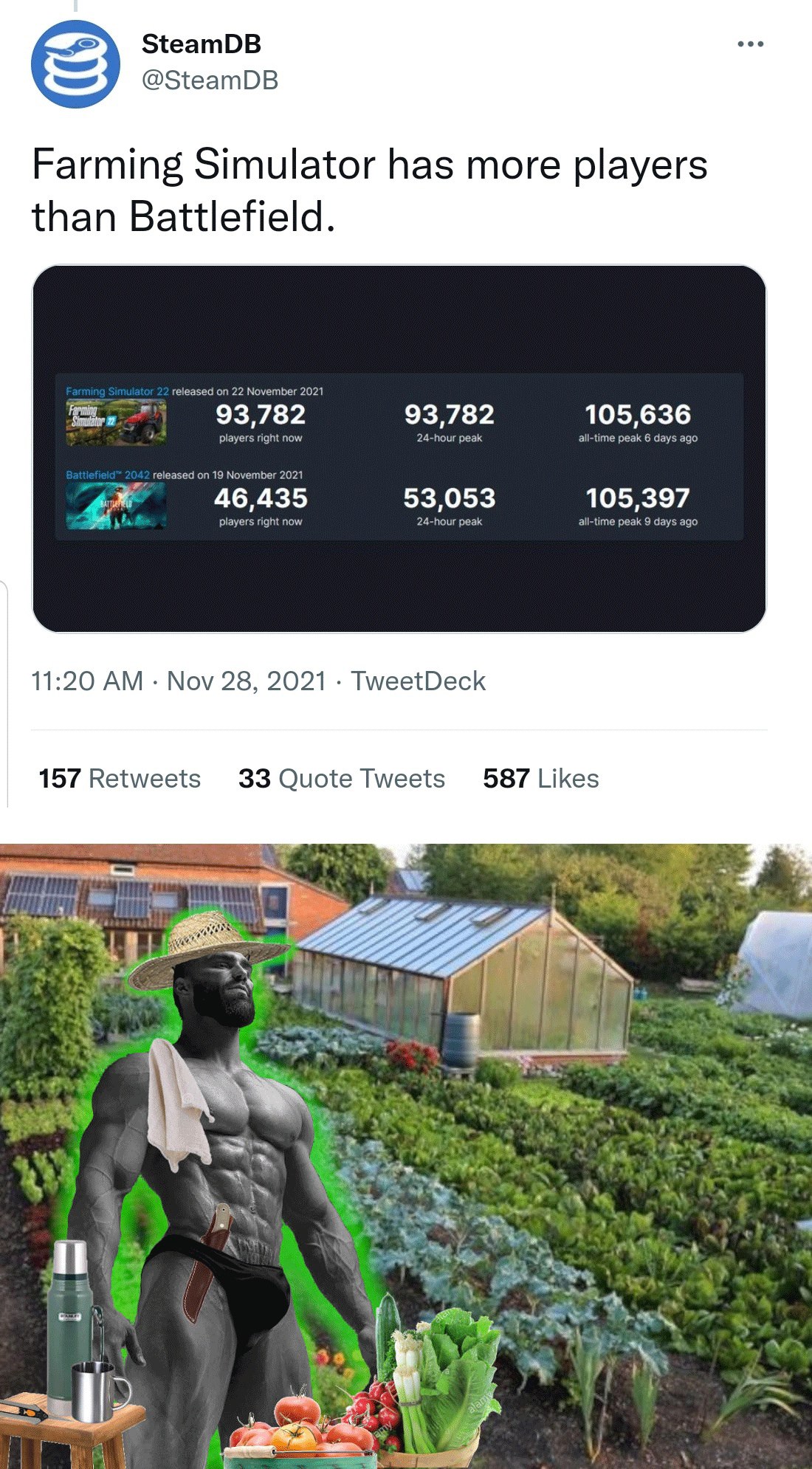This screenshot has width=812, height=1469.
Task: Open the farmer meme image with greenhouse
Action: [406, 1155]
